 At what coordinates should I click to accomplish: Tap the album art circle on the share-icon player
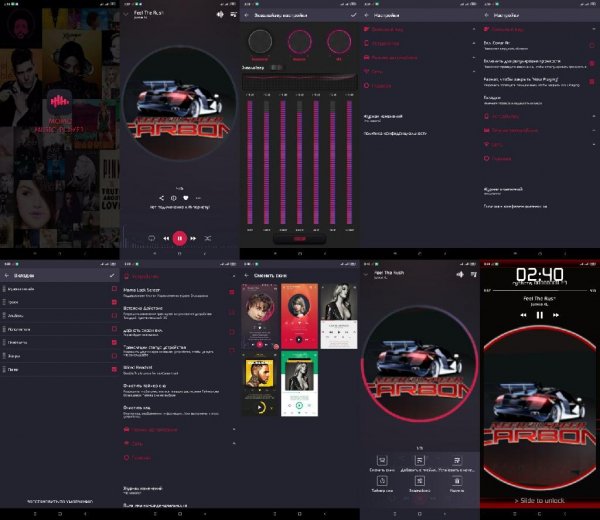[179, 103]
